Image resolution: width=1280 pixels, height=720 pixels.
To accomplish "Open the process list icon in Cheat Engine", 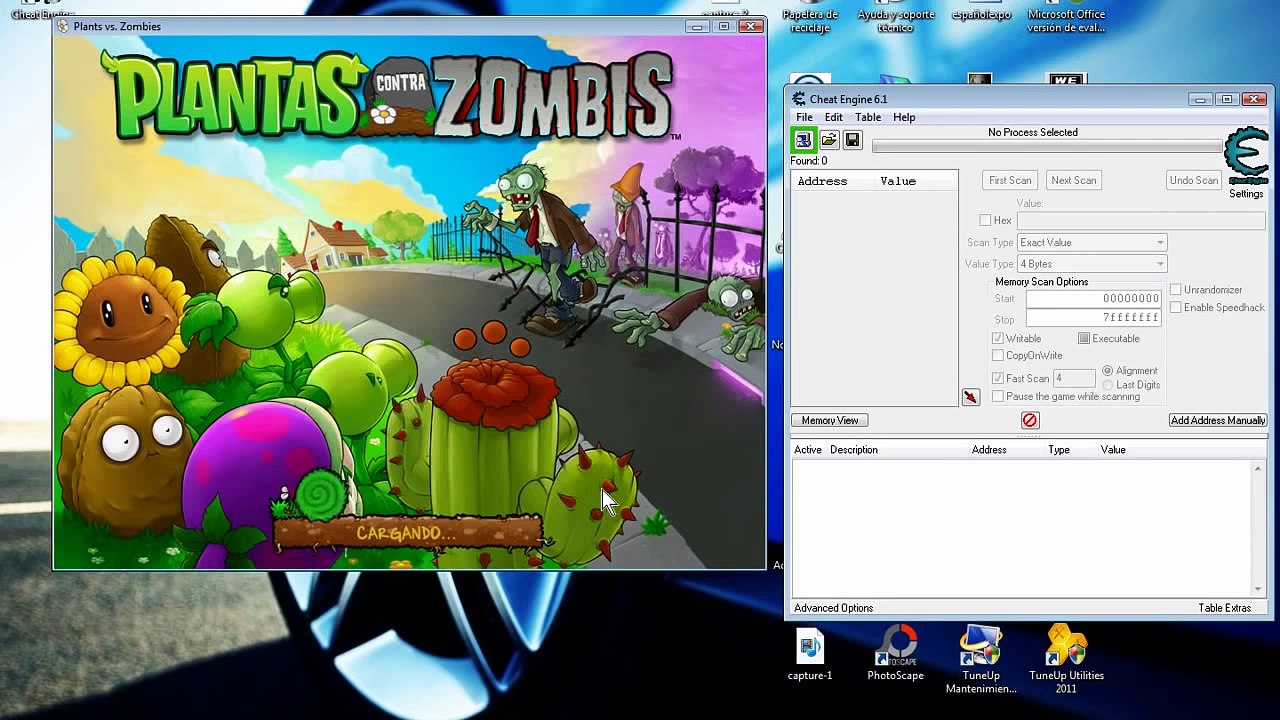I will (x=803, y=141).
